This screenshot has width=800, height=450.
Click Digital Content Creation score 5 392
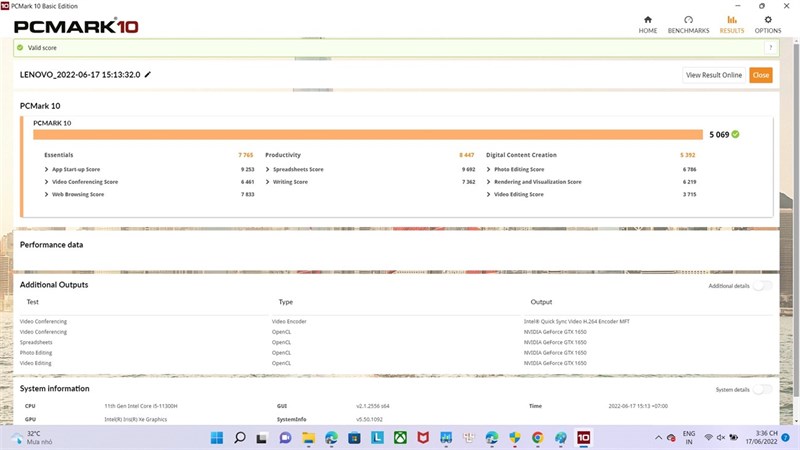[687, 155]
